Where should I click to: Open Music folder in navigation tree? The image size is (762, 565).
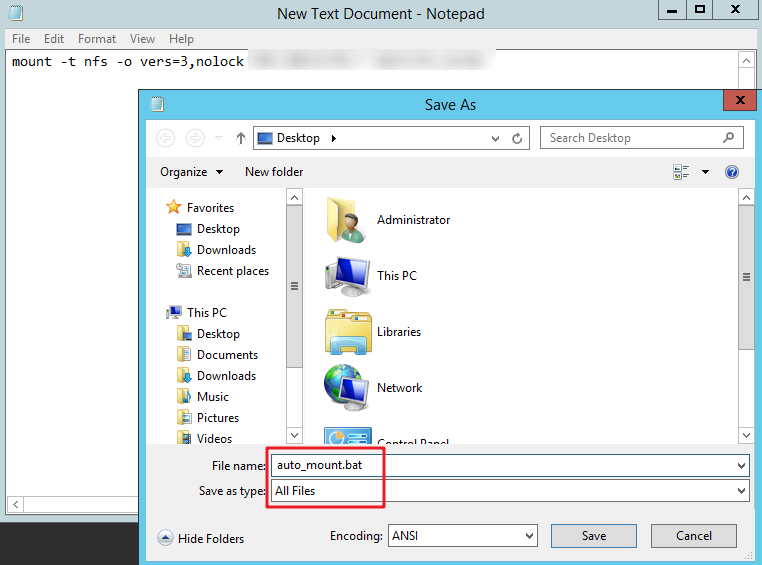(x=203, y=397)
